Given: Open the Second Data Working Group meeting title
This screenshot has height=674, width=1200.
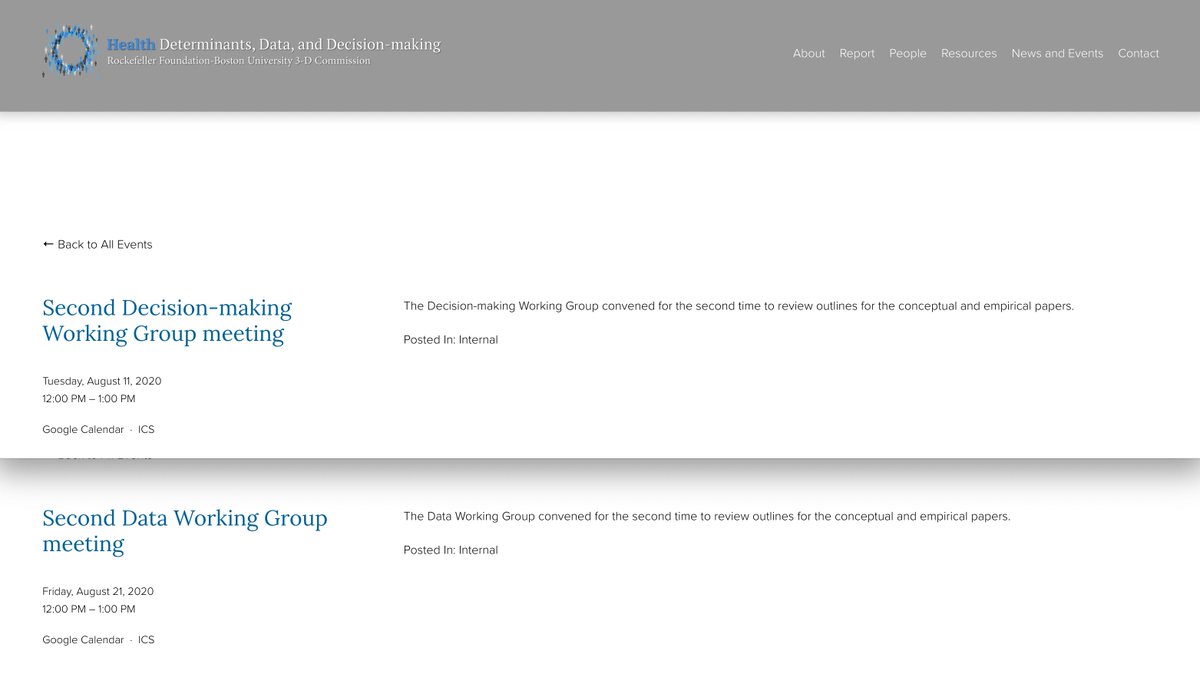Looking at the screenshot, I should pyautogui.click(x=184, y=531).
